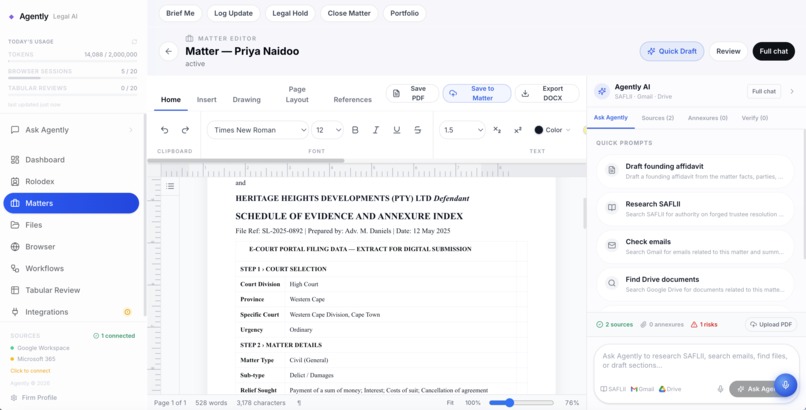Open the black Full chat button

[x=774, y=51]
